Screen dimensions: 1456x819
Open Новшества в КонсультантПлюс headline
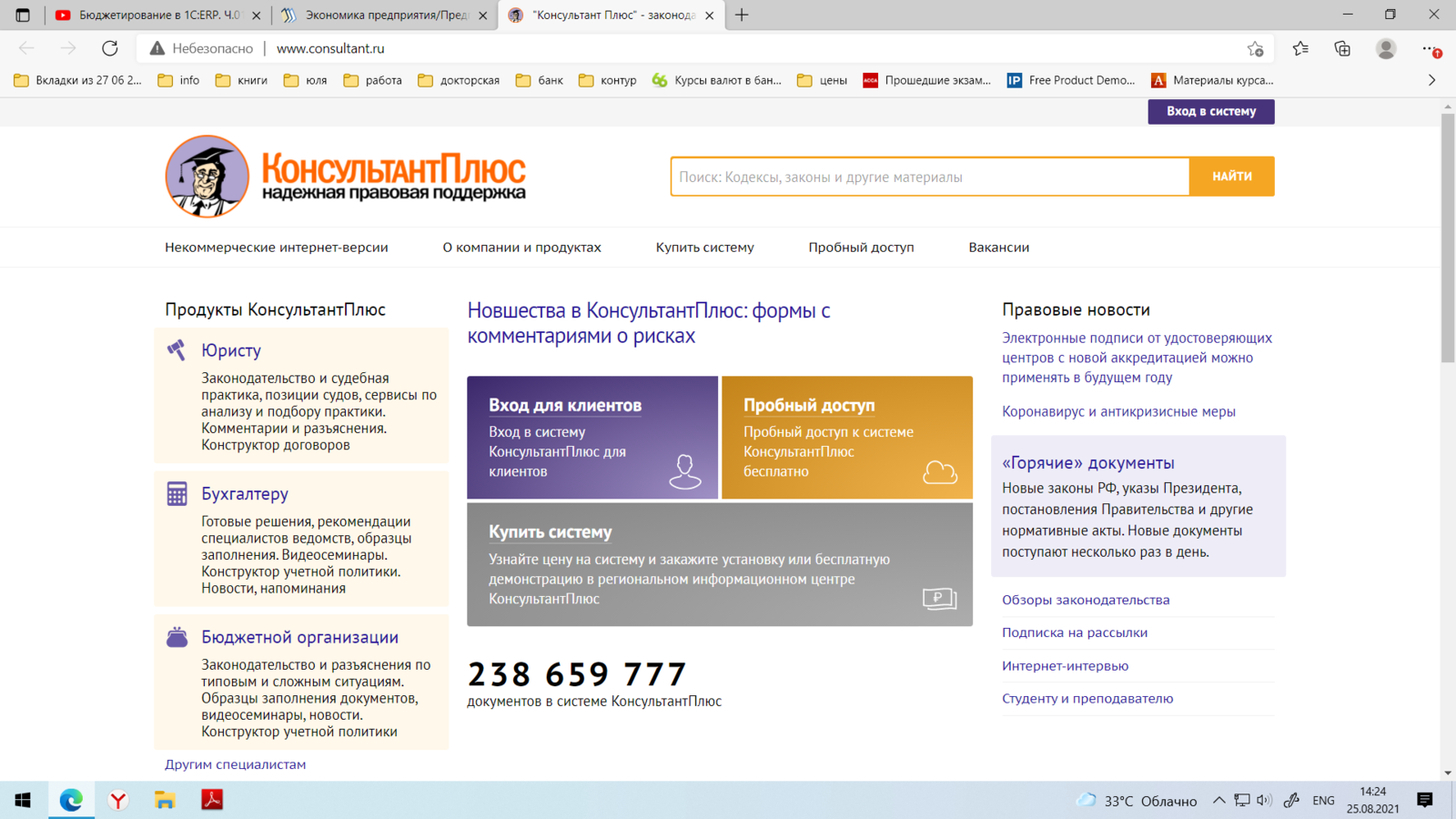pyautogui.click(x=649, y=323)
